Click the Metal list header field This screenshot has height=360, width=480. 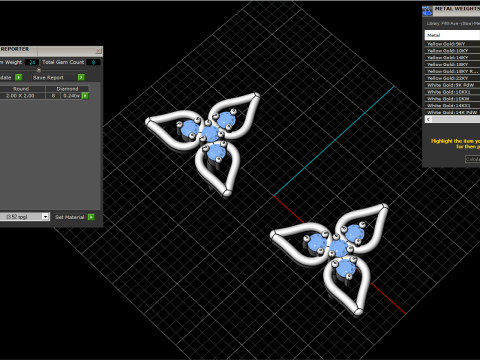click(x=452, y=35)
